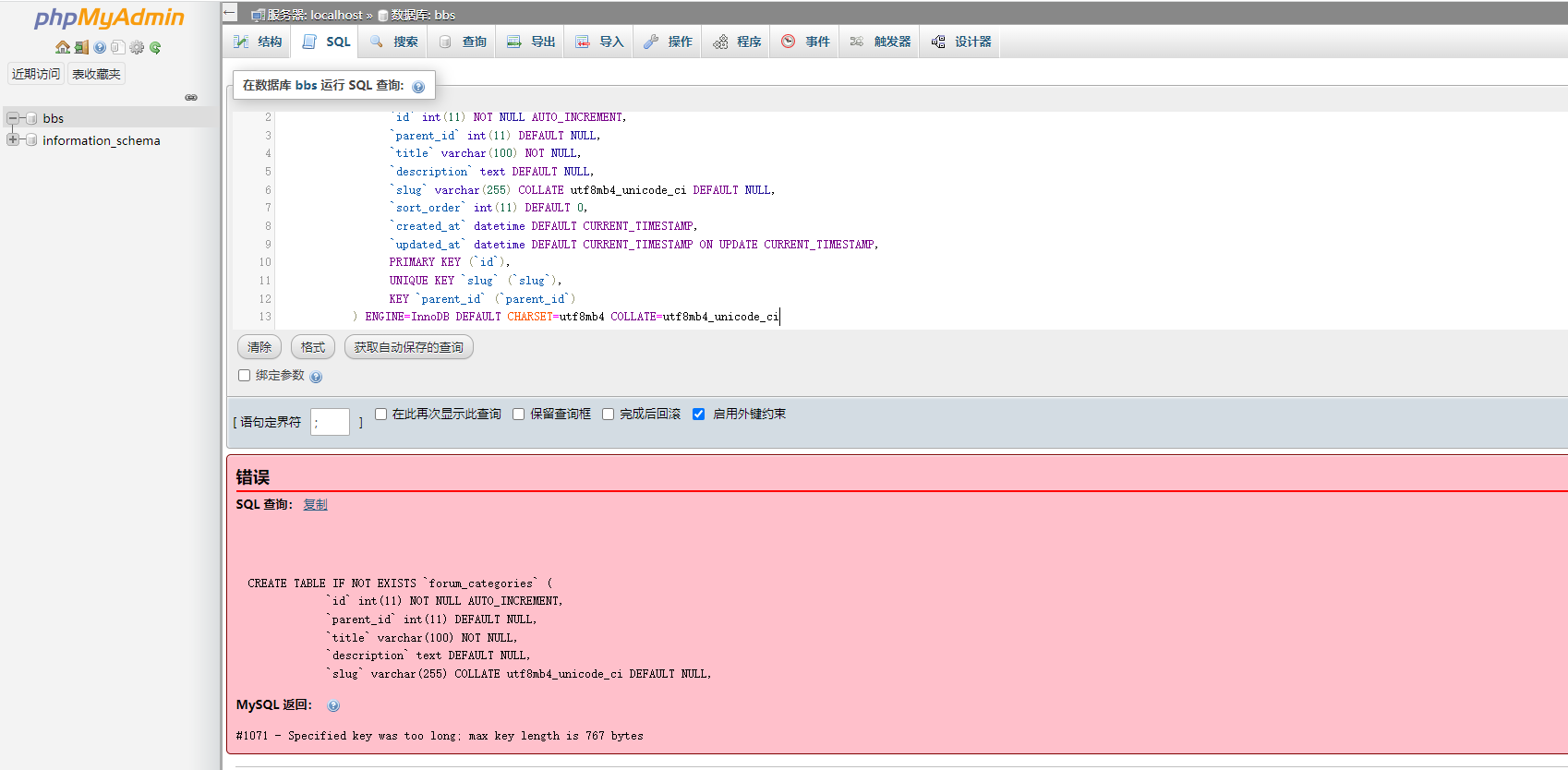Screen dimensions: 1568x770
Task: Expand the information_schema tree node
Action: [13, 140]
